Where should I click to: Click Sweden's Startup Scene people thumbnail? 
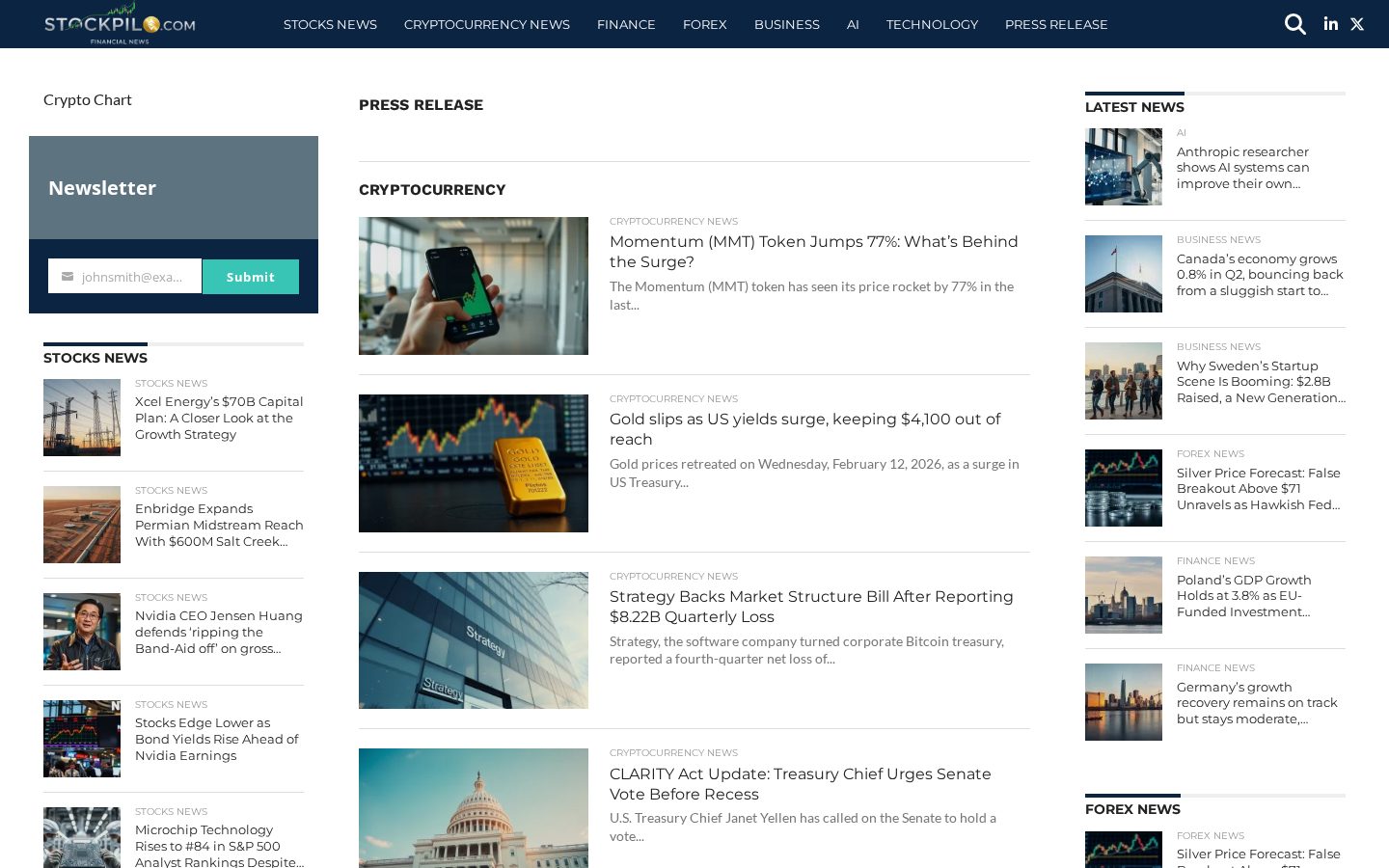(1124, 381)
